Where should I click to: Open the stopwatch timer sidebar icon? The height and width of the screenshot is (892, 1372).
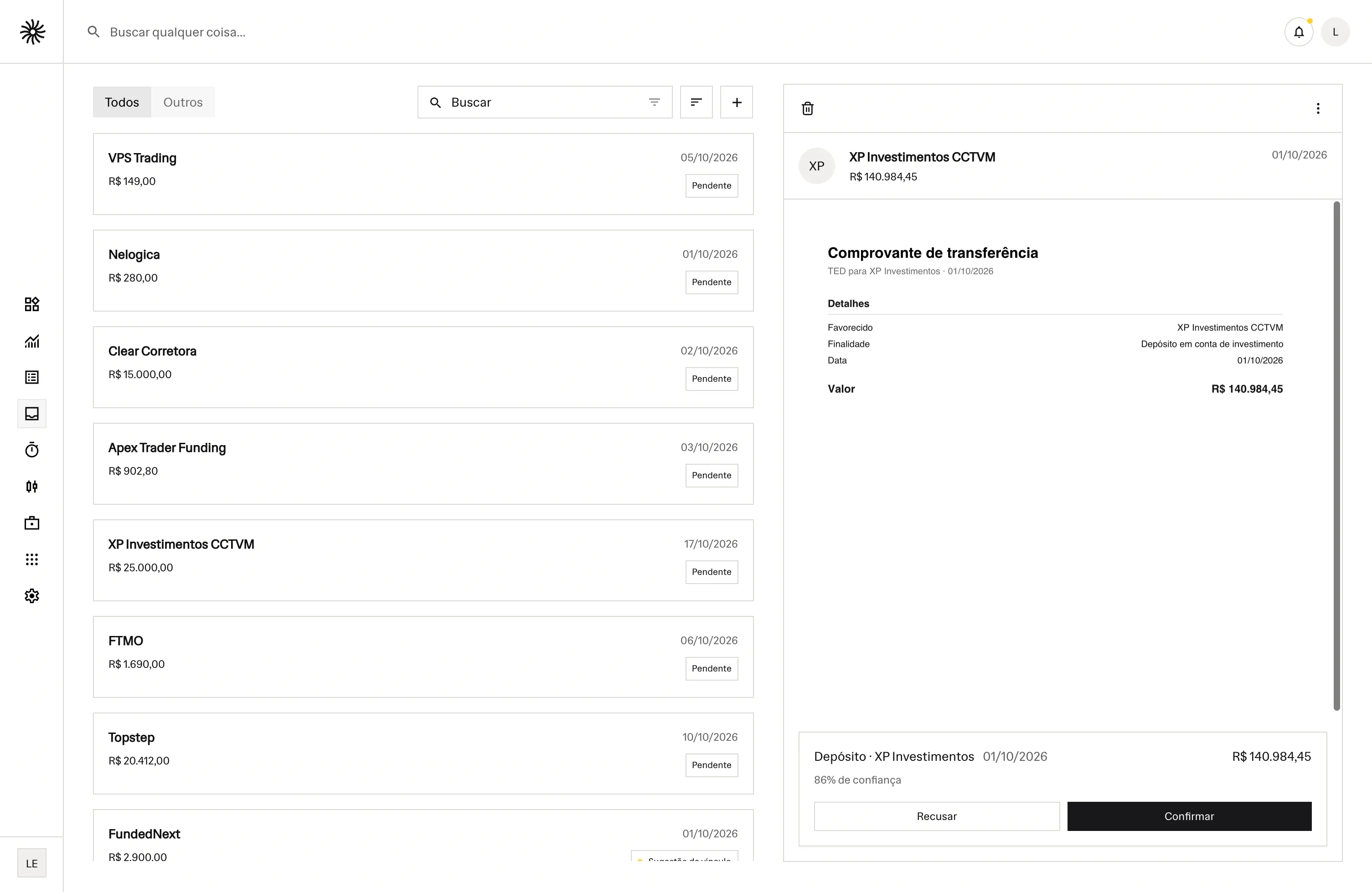[32, 450]
